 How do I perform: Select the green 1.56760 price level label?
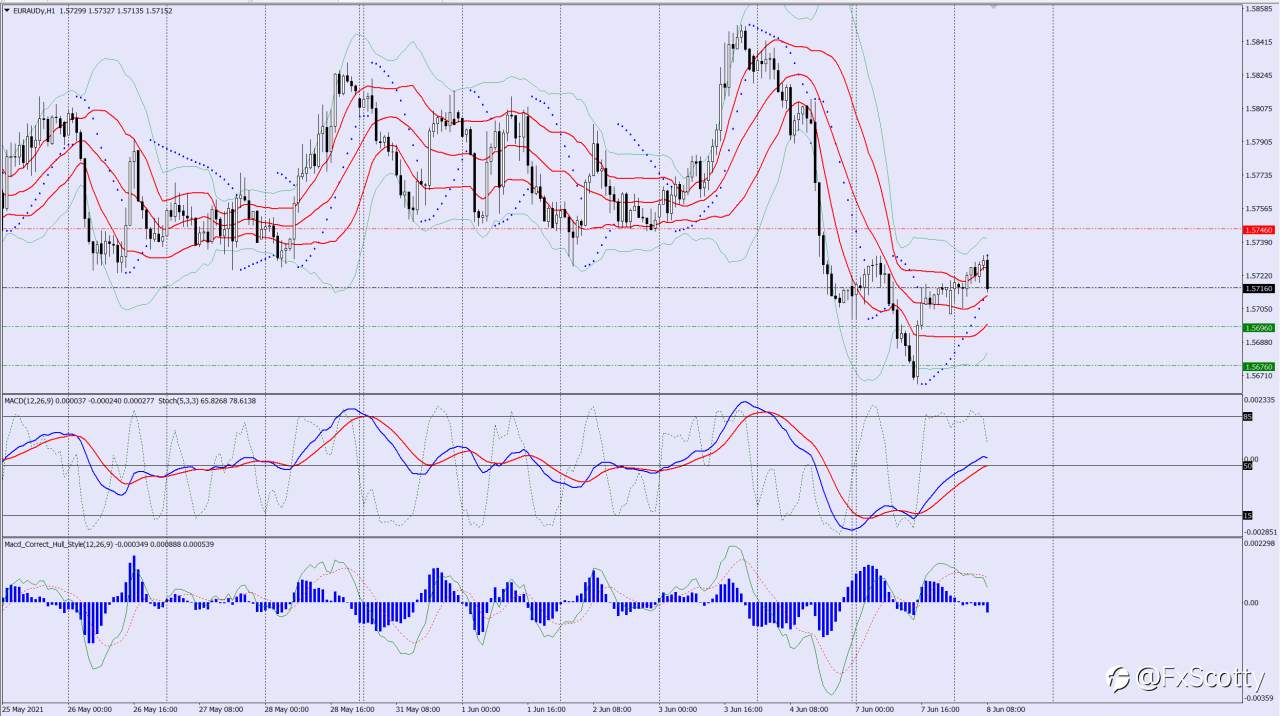(x=1259, y=366)
